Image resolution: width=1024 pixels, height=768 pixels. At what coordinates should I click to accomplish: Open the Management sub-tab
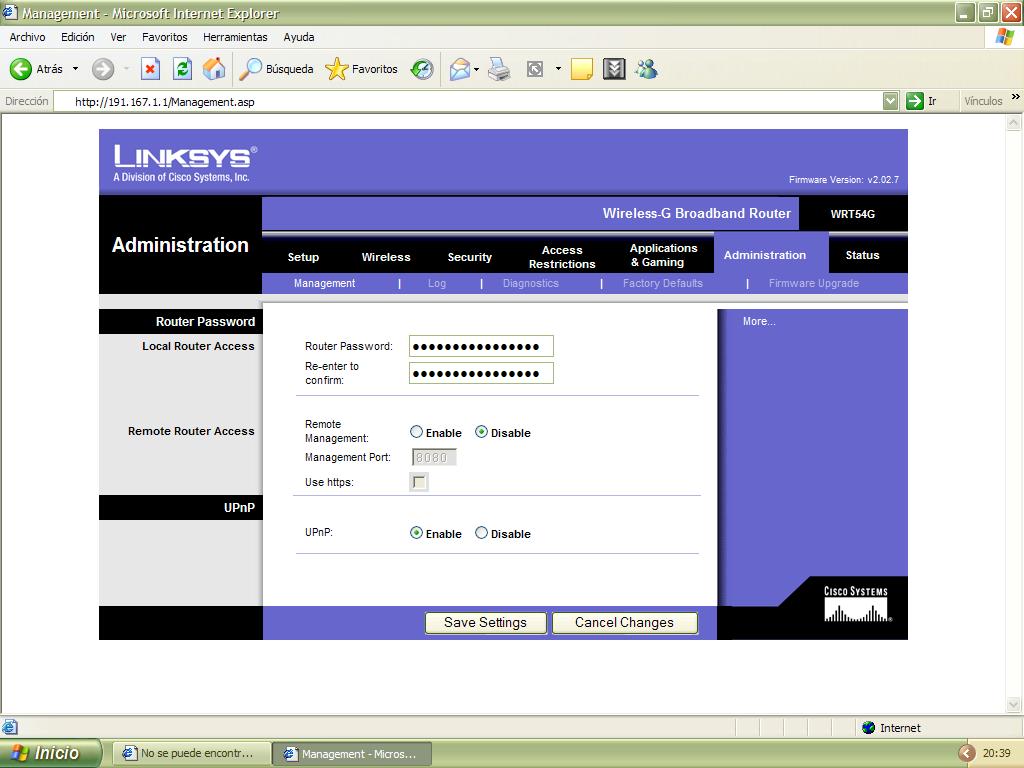click(325, 283)
